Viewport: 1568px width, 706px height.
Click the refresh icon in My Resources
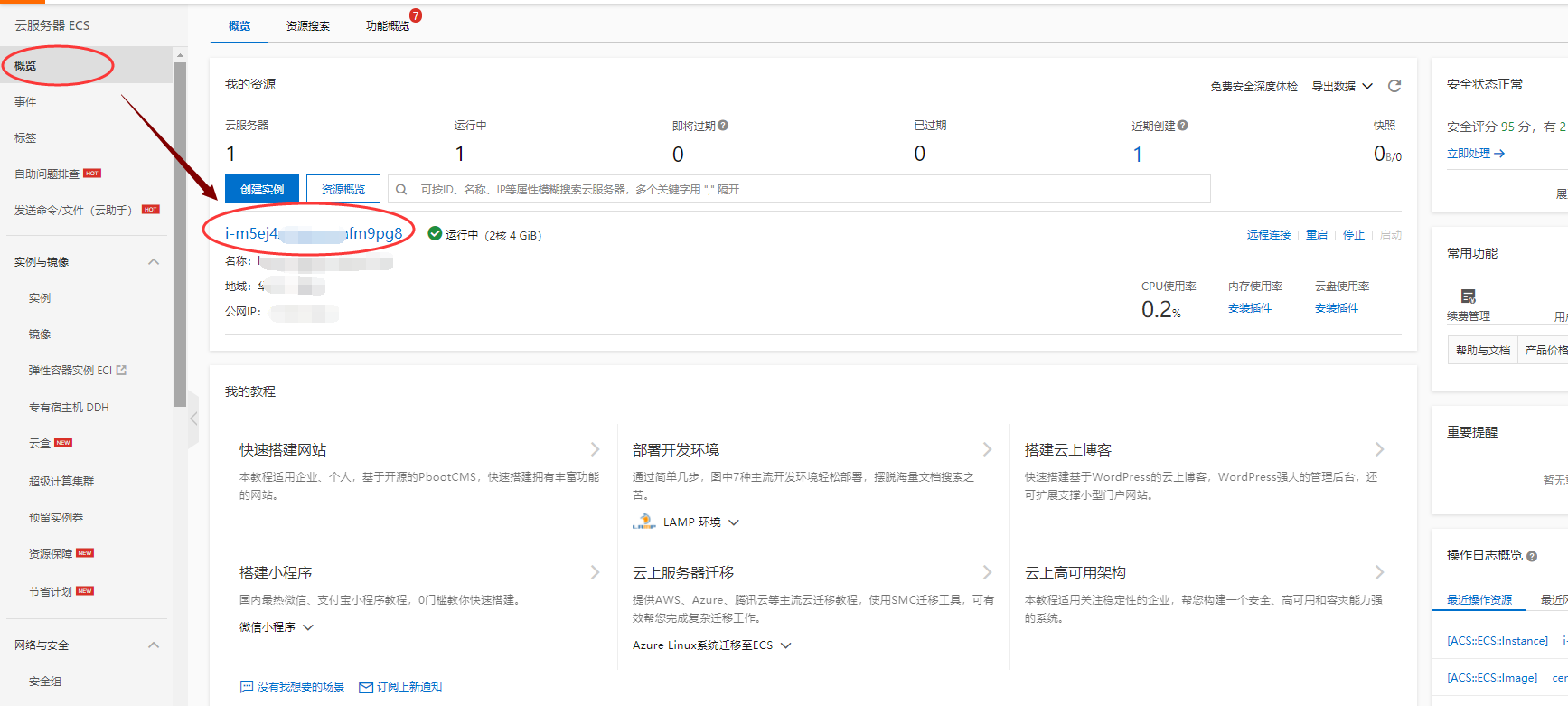(1394, 86)
